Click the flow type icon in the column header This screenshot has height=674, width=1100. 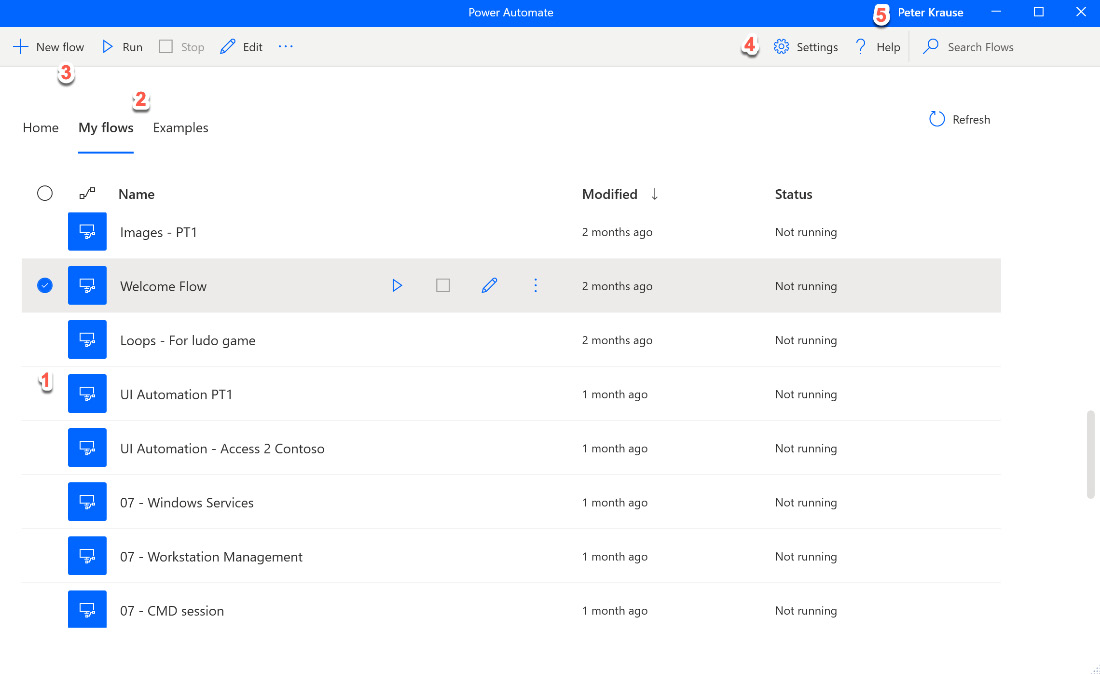(87, 194)
